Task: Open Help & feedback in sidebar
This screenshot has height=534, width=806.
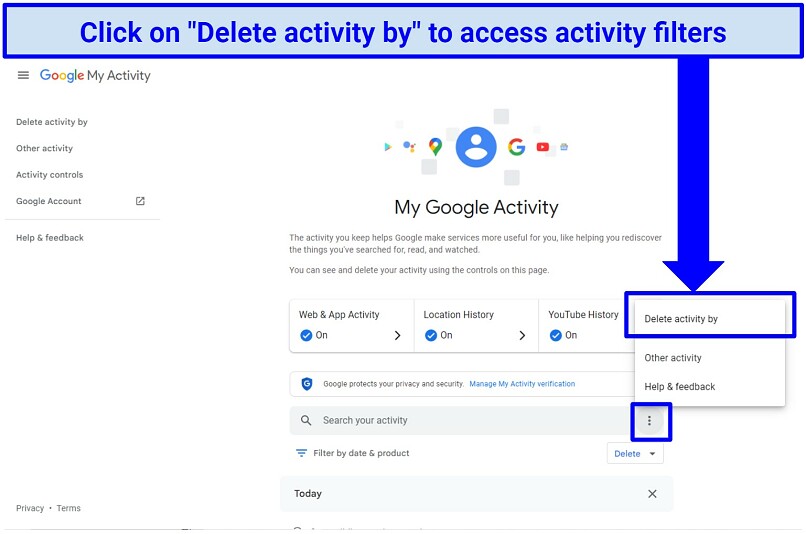Action: pyautogui.click(x=50, y=237)
